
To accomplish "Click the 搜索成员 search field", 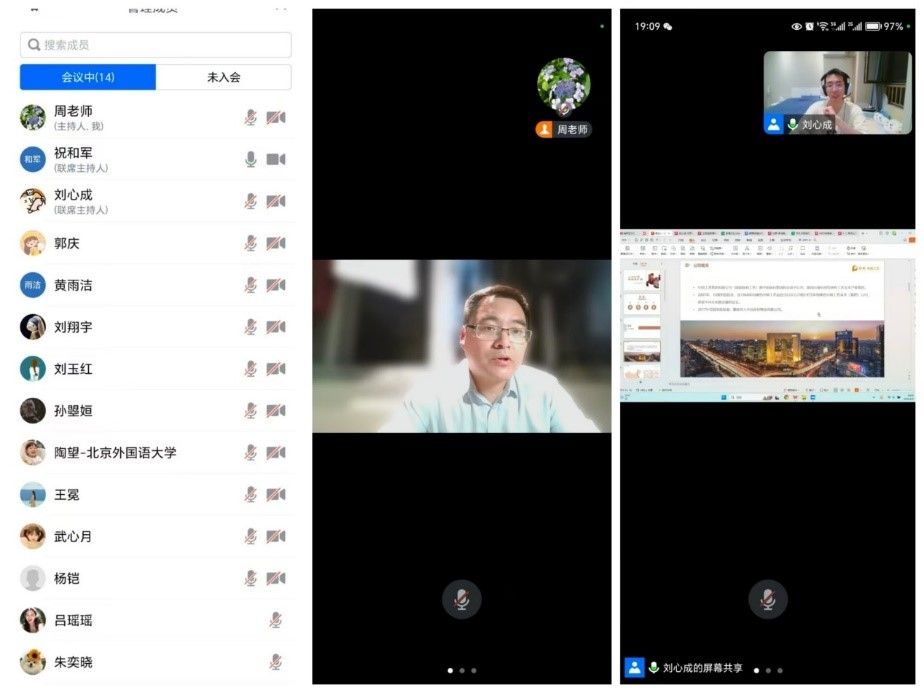I will point(156,45).
